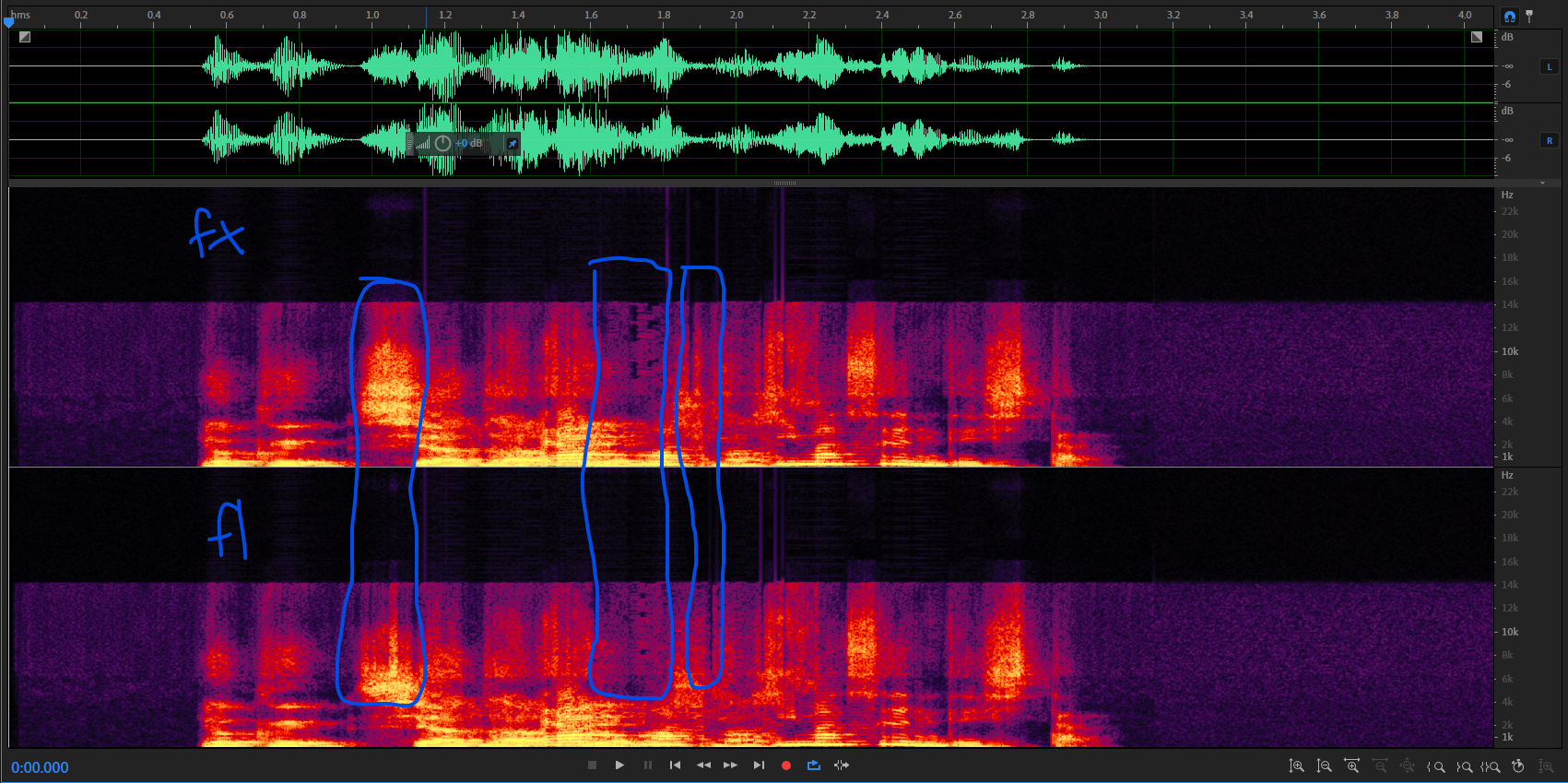Zoom to the selection out point
This screenshot has height=783, width=1568.
pos(1463,766)
